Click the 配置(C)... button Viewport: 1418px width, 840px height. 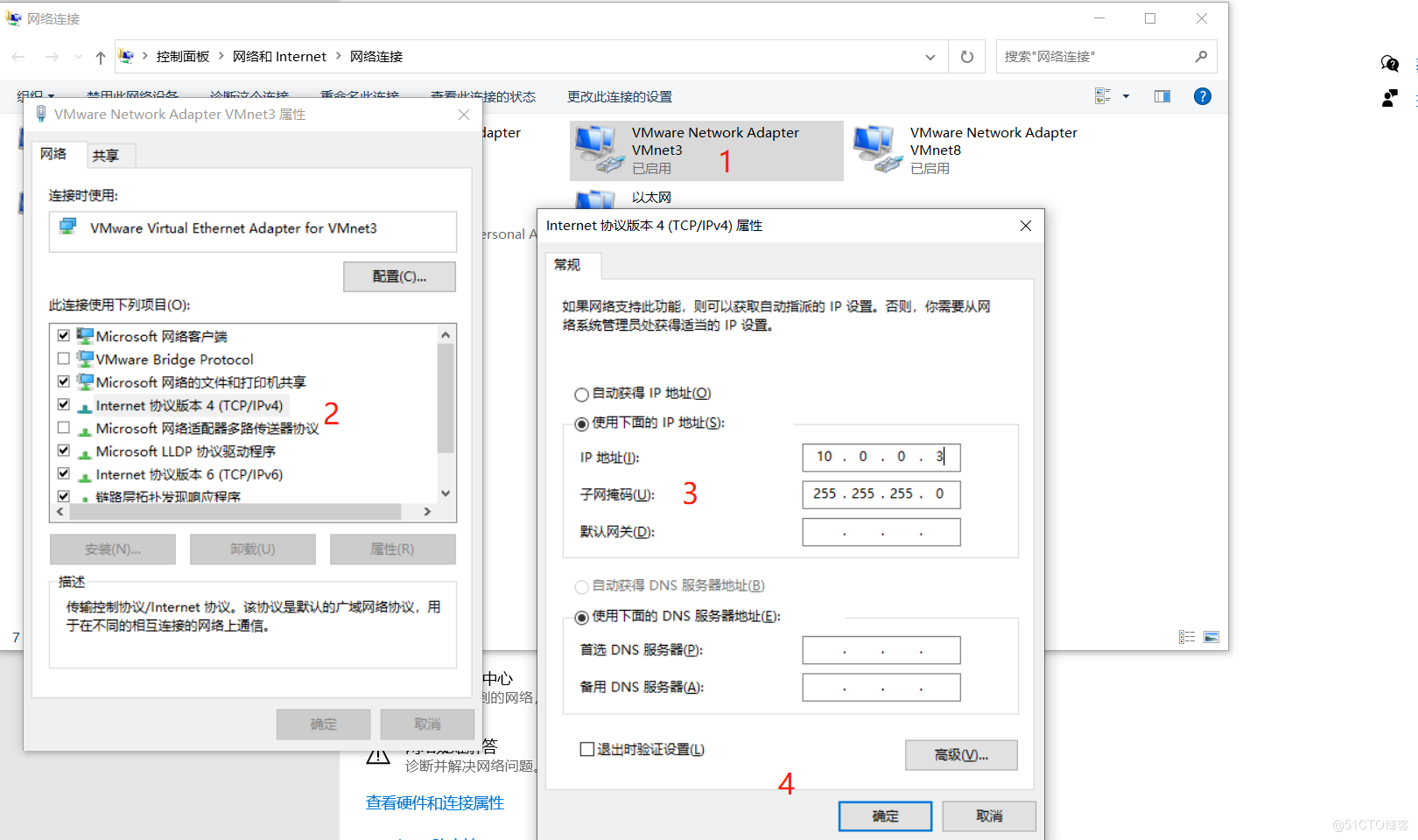click(x=399, y=276)
